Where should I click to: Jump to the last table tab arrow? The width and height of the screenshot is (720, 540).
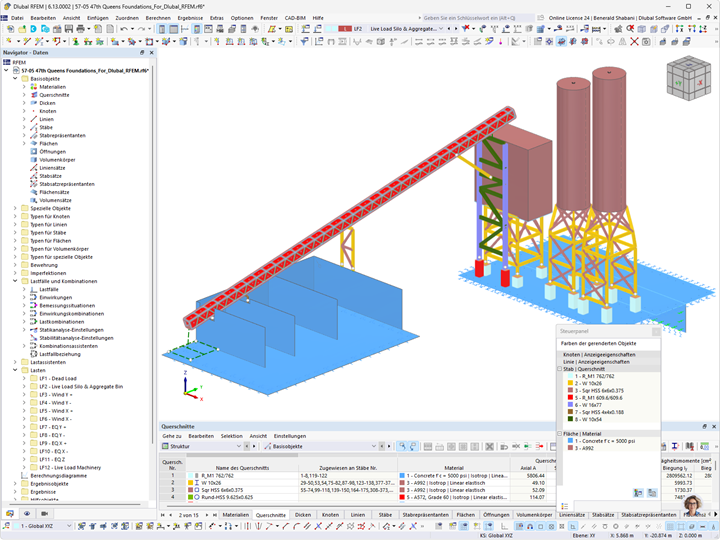214,515
